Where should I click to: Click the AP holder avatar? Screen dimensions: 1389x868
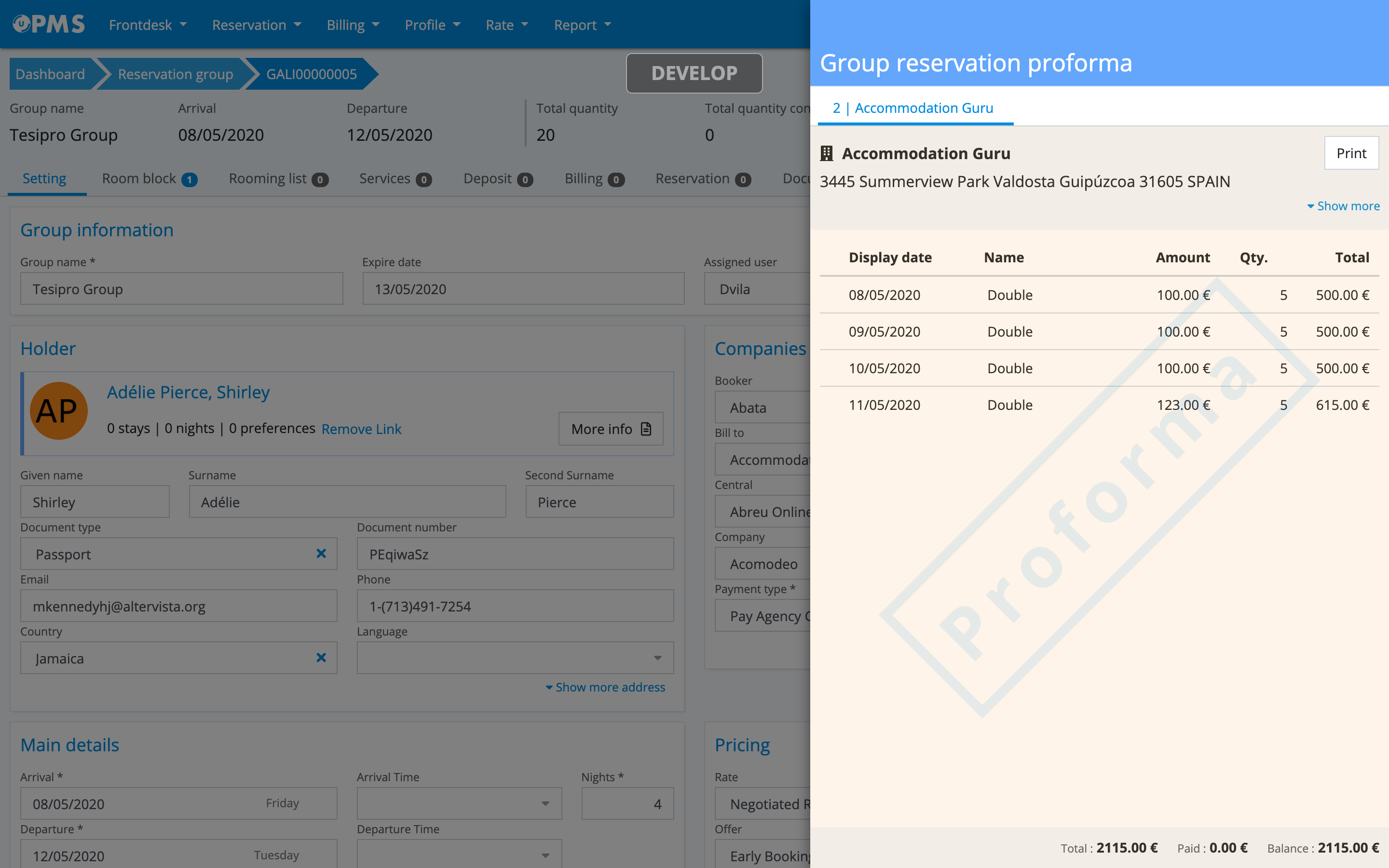coord(58,411)
